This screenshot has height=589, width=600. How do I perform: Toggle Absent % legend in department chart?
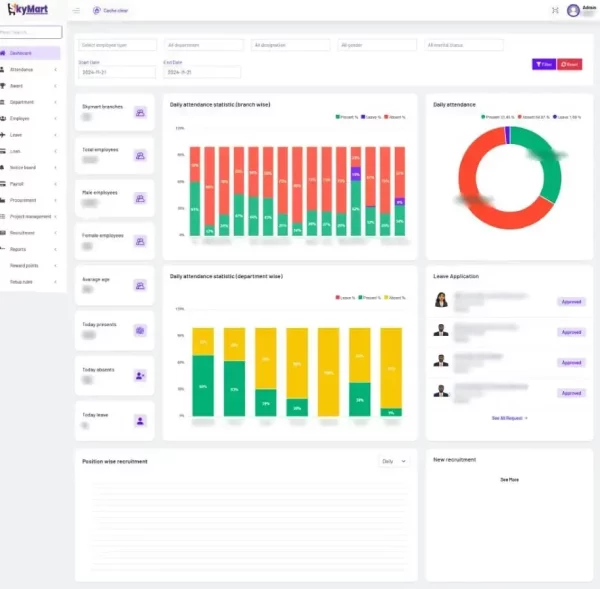tap(395, 298)
